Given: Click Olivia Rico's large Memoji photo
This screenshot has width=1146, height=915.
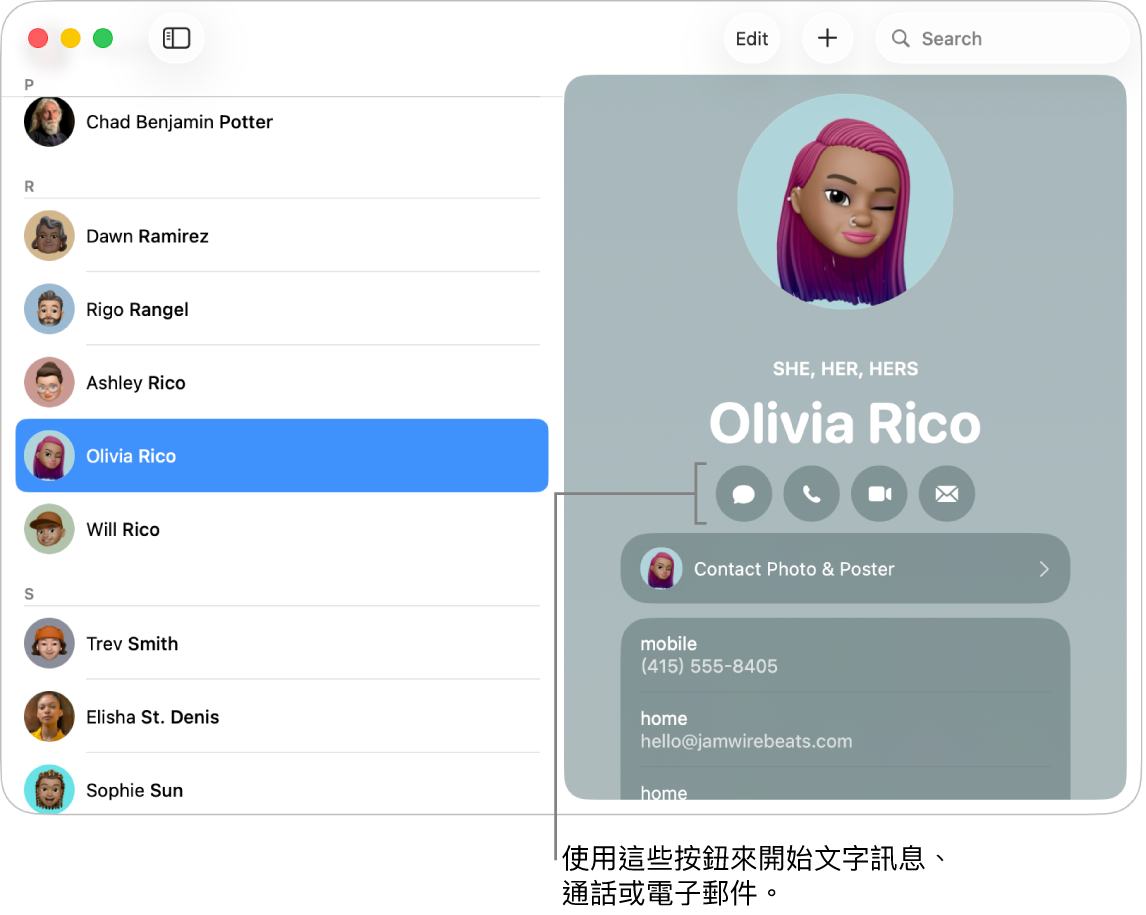Looking at the screenshot, I should 847,202.
